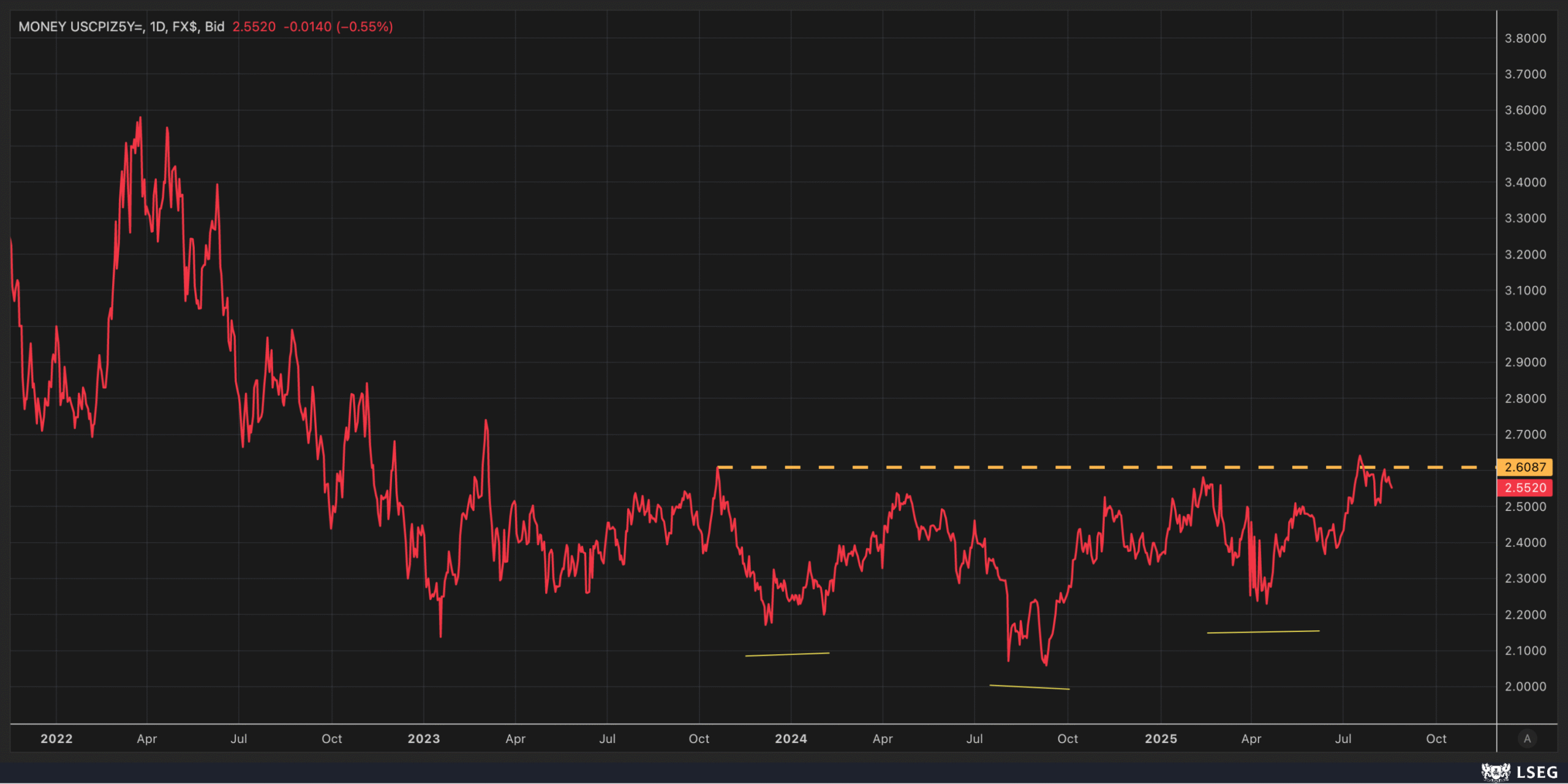
Task: Click the auto-scale 'A' button
Action: click(x=1527, y=739)
